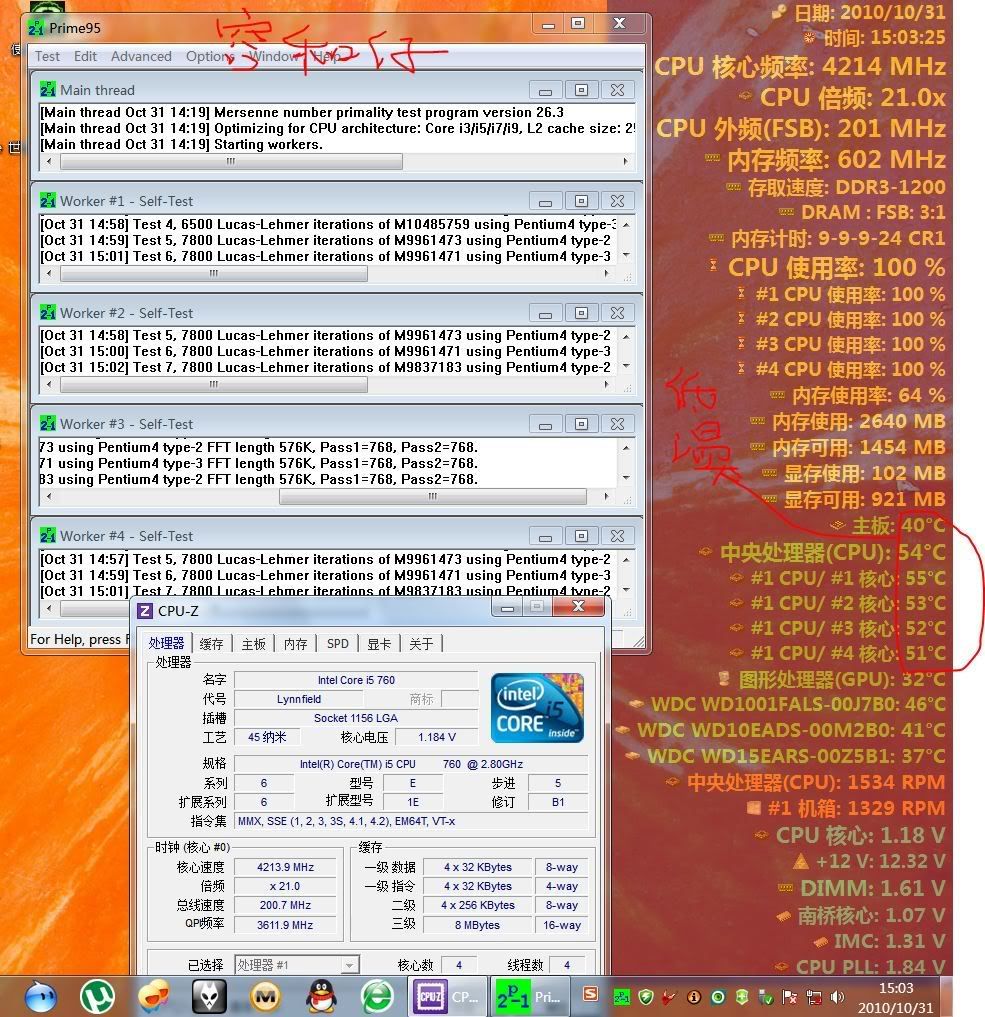Image resolution: width=985 pixels, height=1017 pixels.
Task: Open the Prime95 Test menu
Action: click(x=47, y=57)
